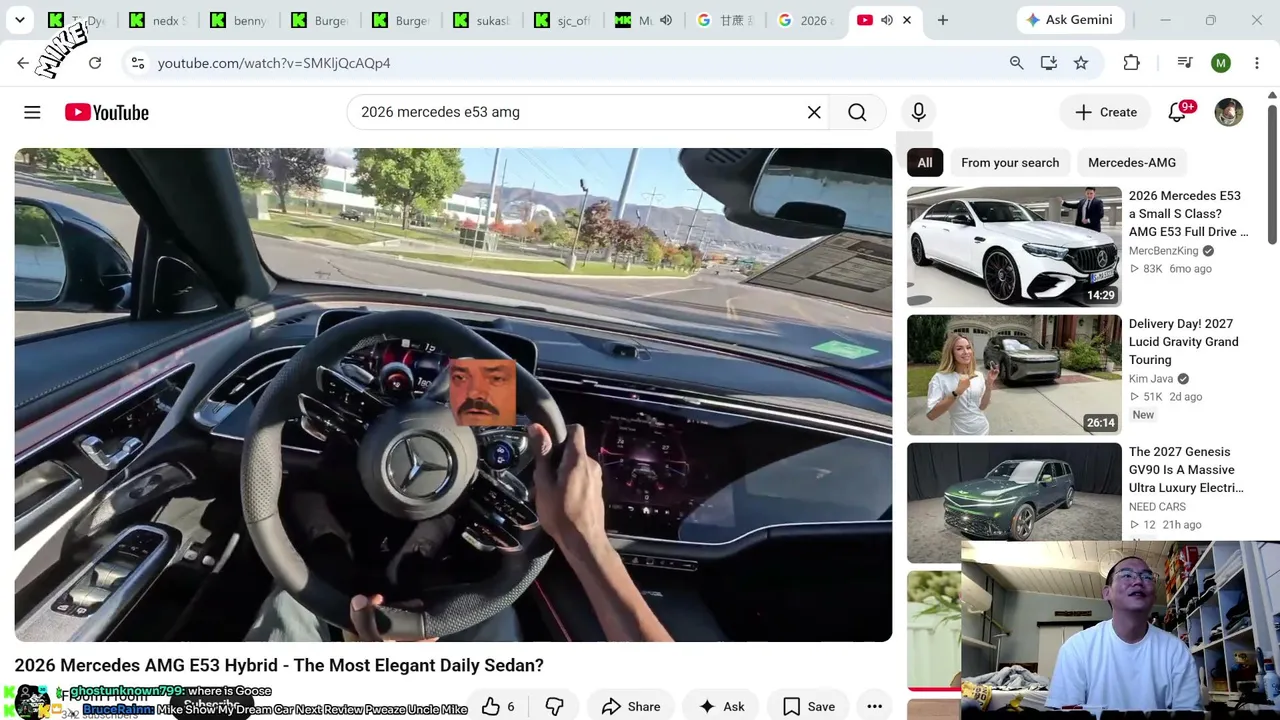The width and height of the screenshot is (1280, 720).
Task: Click the video title text
Action: point(279,666)
